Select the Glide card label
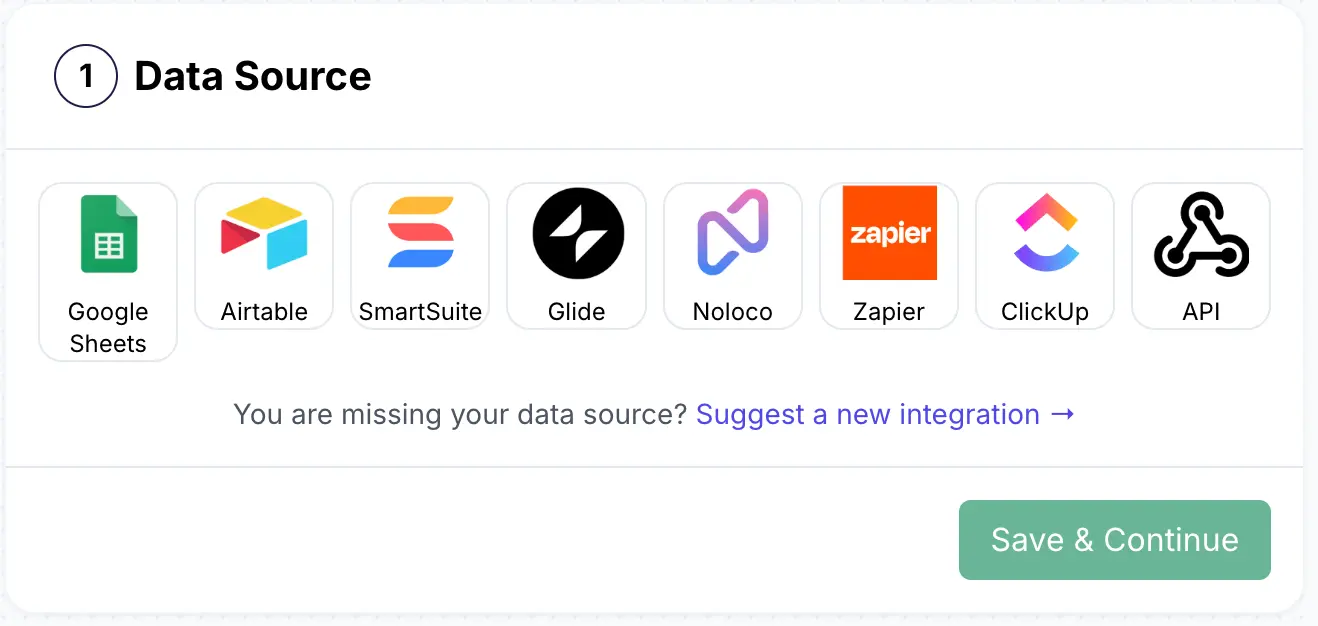Screen dimensions: 1318x626 576,311
